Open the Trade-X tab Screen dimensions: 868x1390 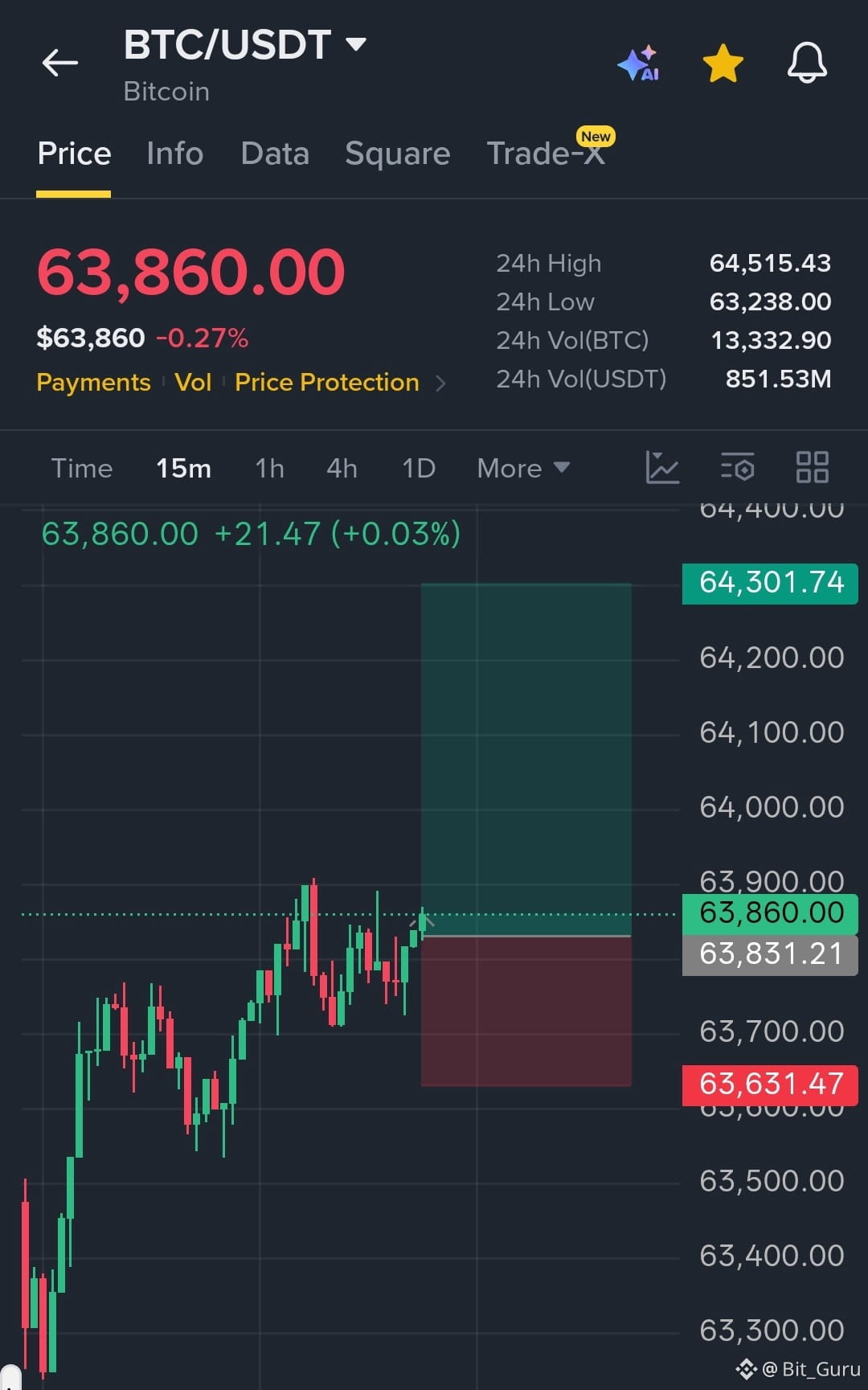pyautogui.click(x=547, y=154)
